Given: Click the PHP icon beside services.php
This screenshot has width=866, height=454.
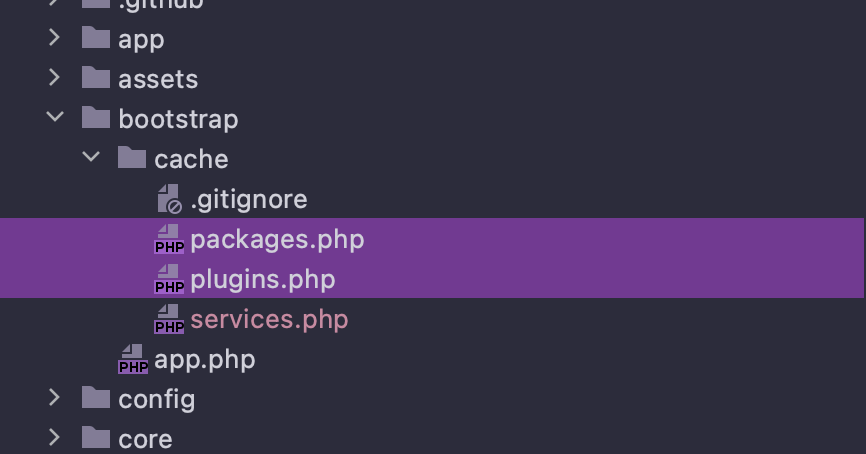Looking at the screenshot, I should (169, 319).
